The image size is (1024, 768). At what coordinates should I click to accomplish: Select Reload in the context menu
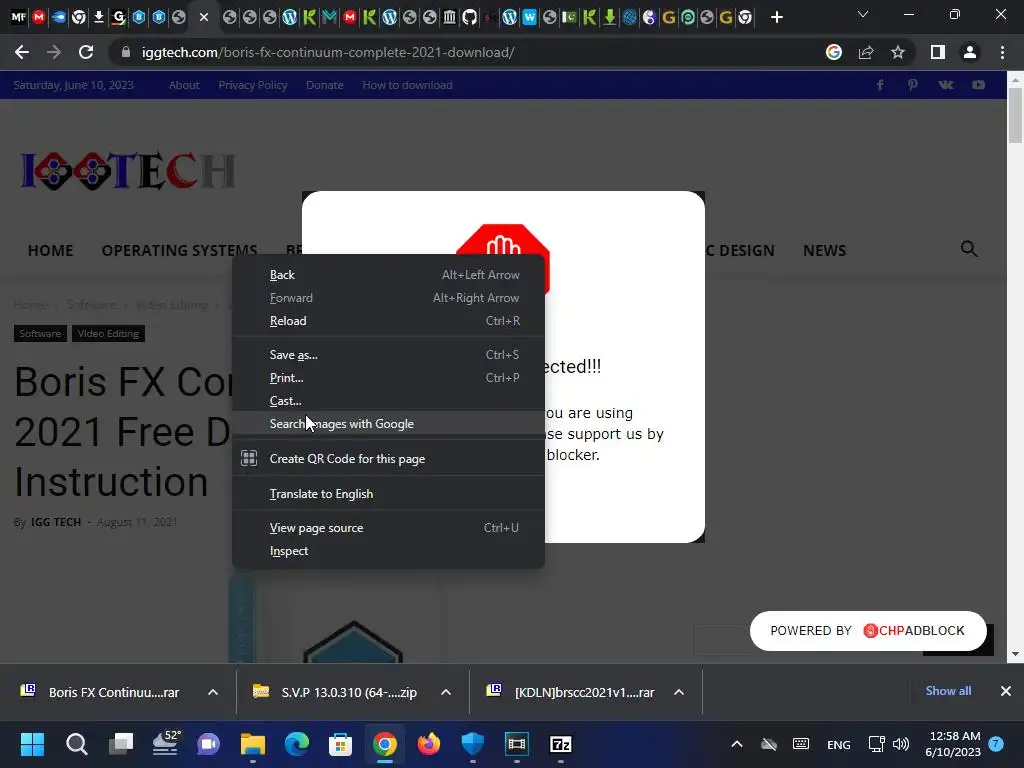(x=389, y=321)
